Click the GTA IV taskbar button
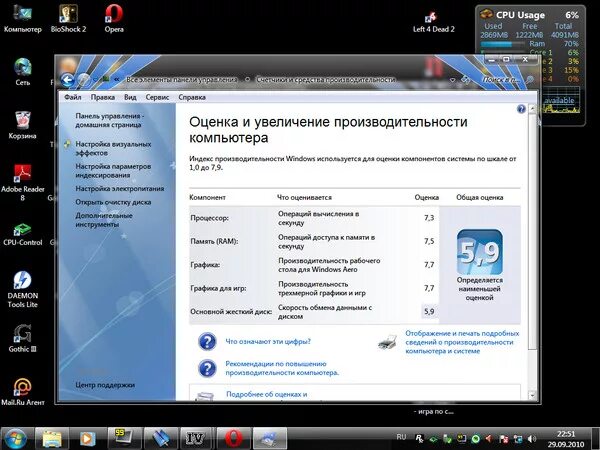The width and height of the screenshot is (600, 450). tap(196, 439)
